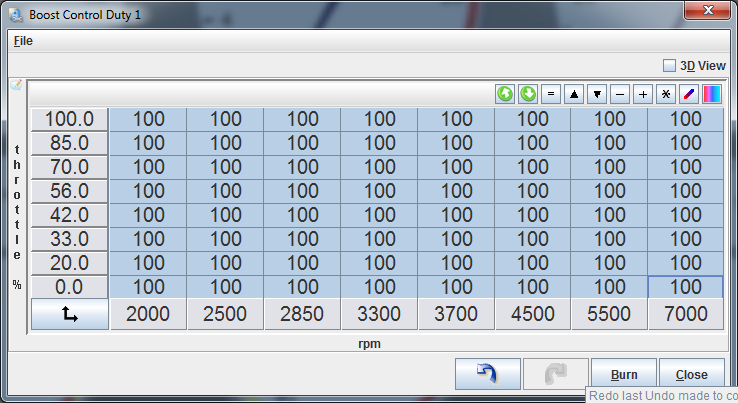Select duty cell at 42.0 throttle, 2500 rpm
The height and width of the screenshot is (403, 738).
coord(225,215)
